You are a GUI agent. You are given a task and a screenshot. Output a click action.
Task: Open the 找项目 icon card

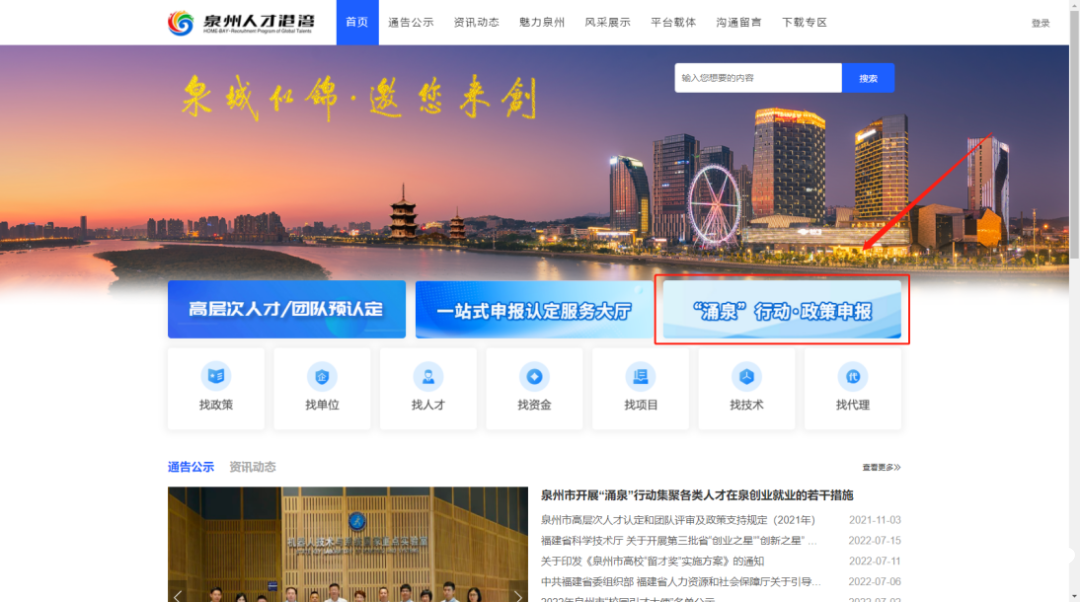(641, 388)
